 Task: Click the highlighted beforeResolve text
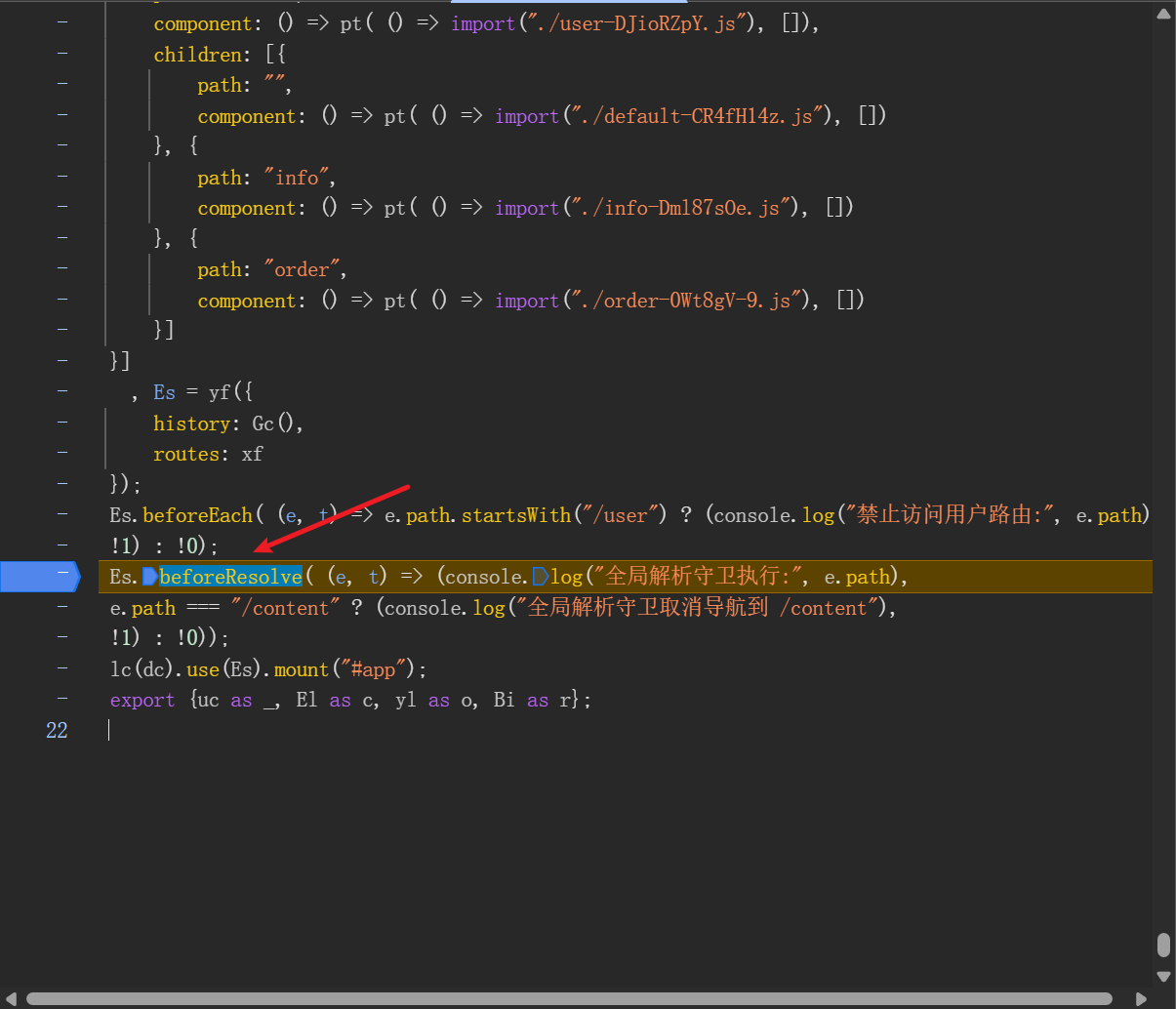[230, 577]
